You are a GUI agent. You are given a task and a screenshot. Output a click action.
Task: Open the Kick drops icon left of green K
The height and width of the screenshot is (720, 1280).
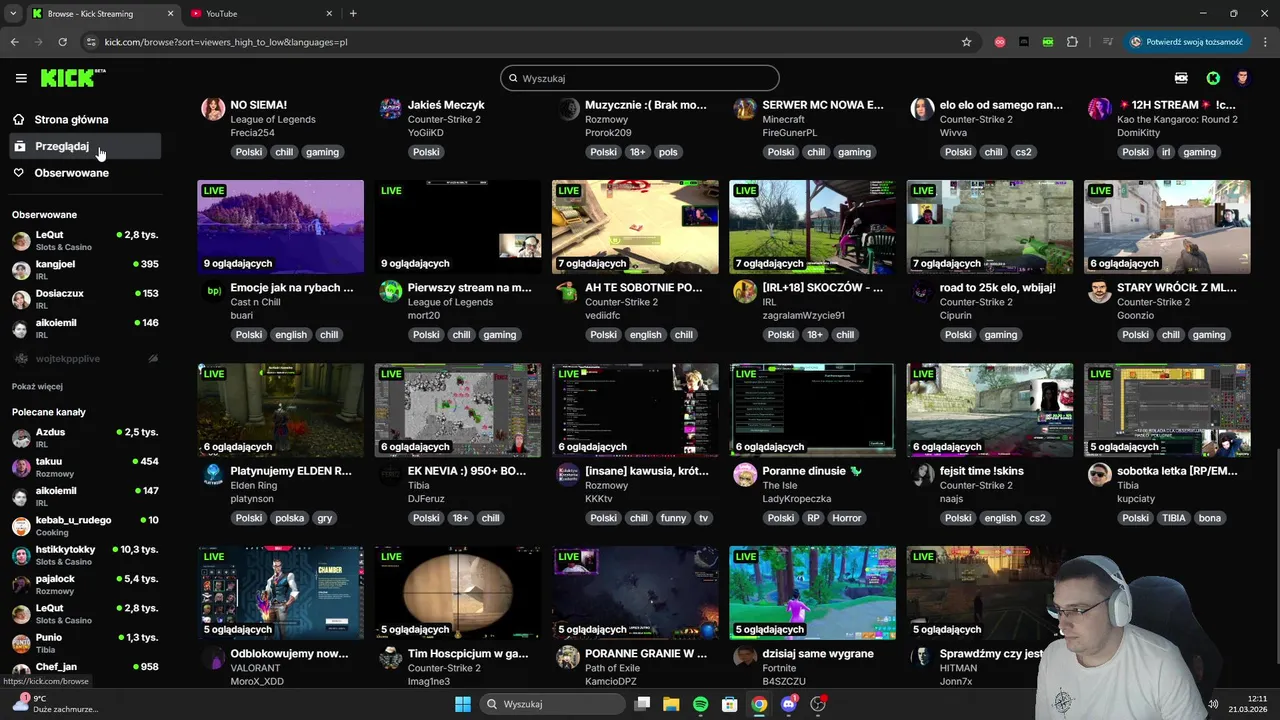1181,78
